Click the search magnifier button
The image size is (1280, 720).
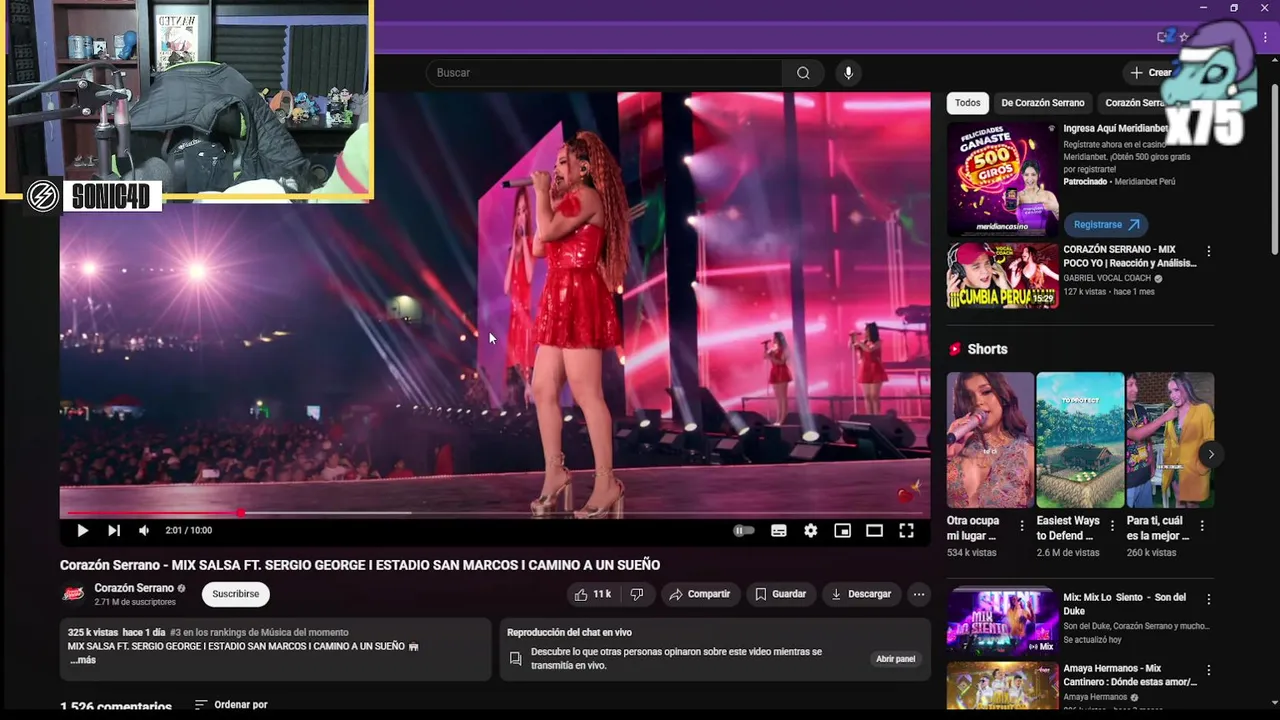803,73
